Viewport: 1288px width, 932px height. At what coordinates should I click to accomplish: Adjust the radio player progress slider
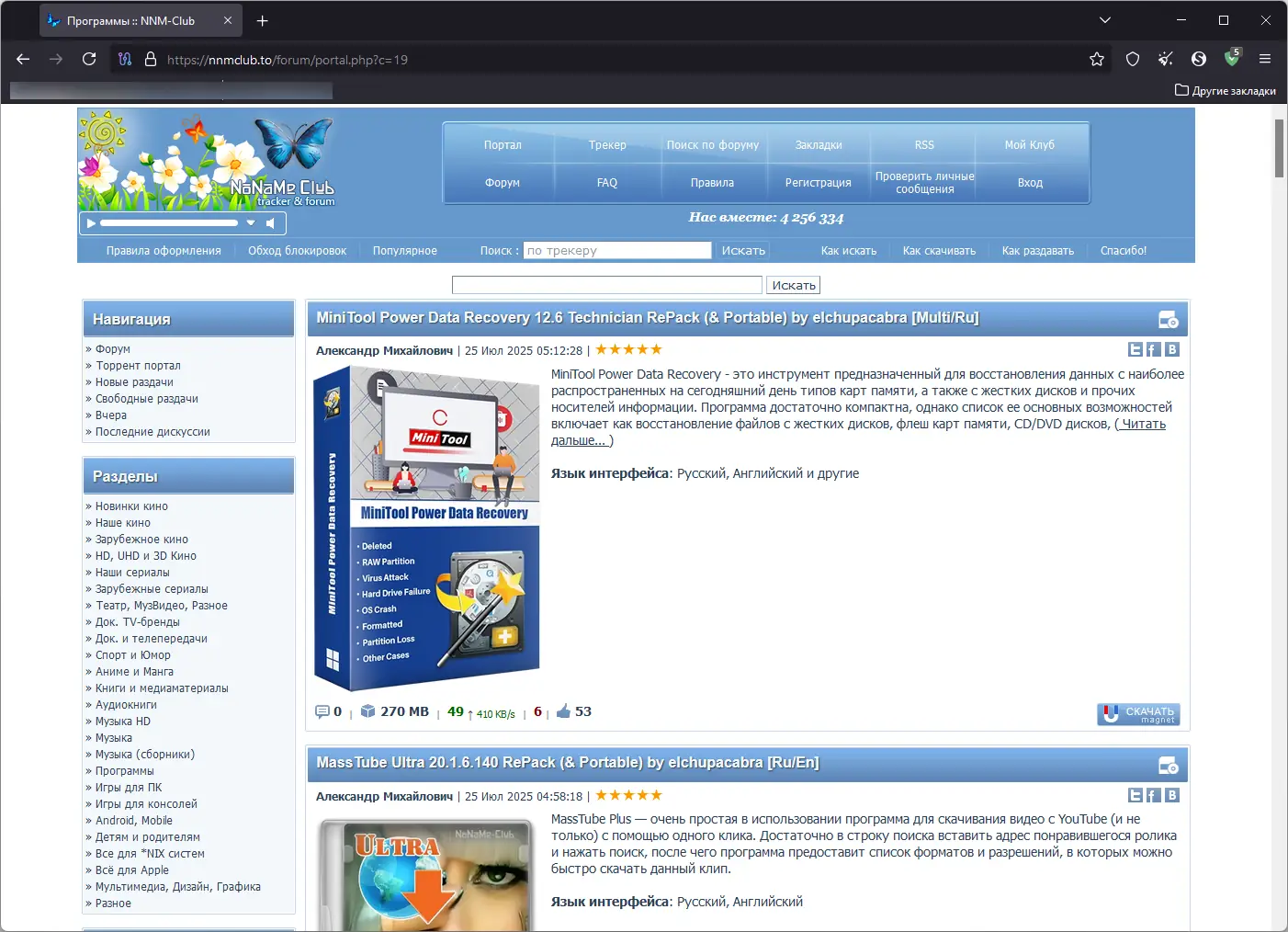coord(169,222)
